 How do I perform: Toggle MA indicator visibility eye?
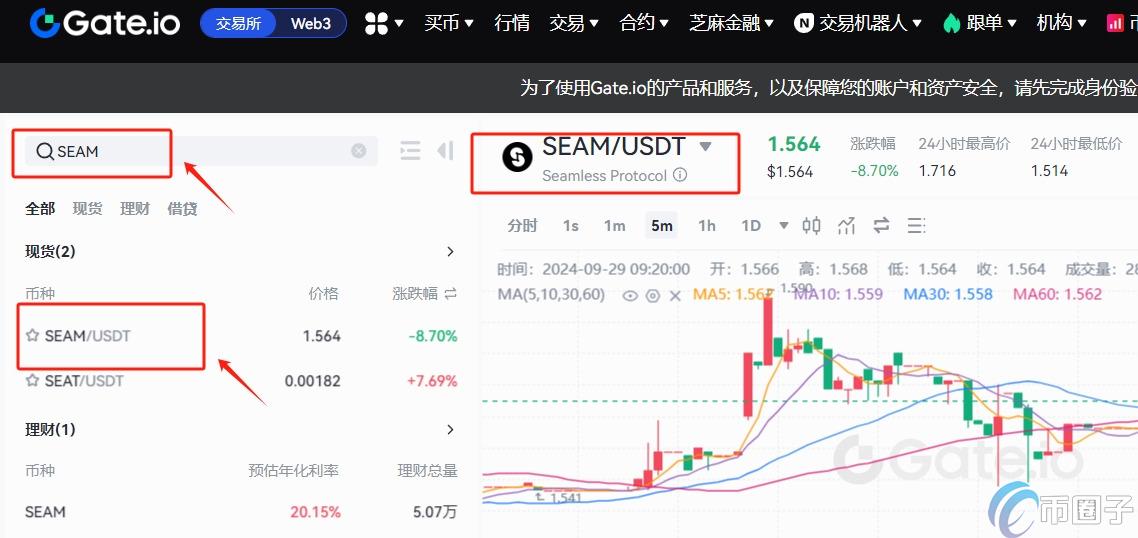(630, 295)
